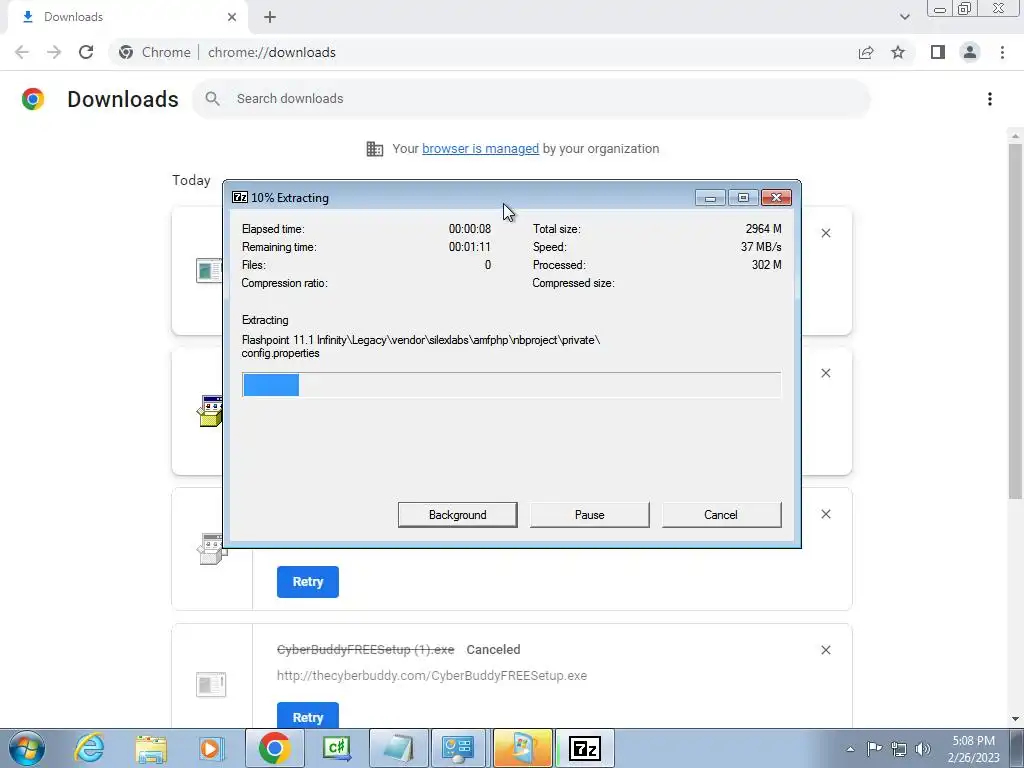This screenshot has width=1024, height=768.
Task: Click the 7z icon in dialog title bar
Action: pyautogui.click(x=240, y=197)
